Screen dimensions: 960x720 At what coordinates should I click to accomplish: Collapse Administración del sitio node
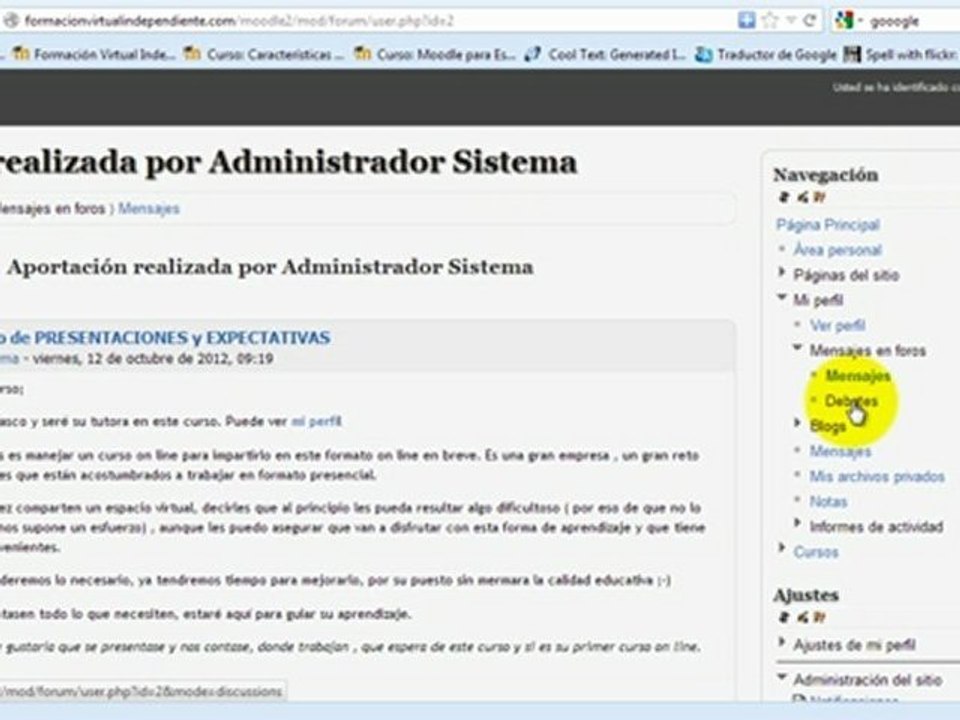coord(782,677)
